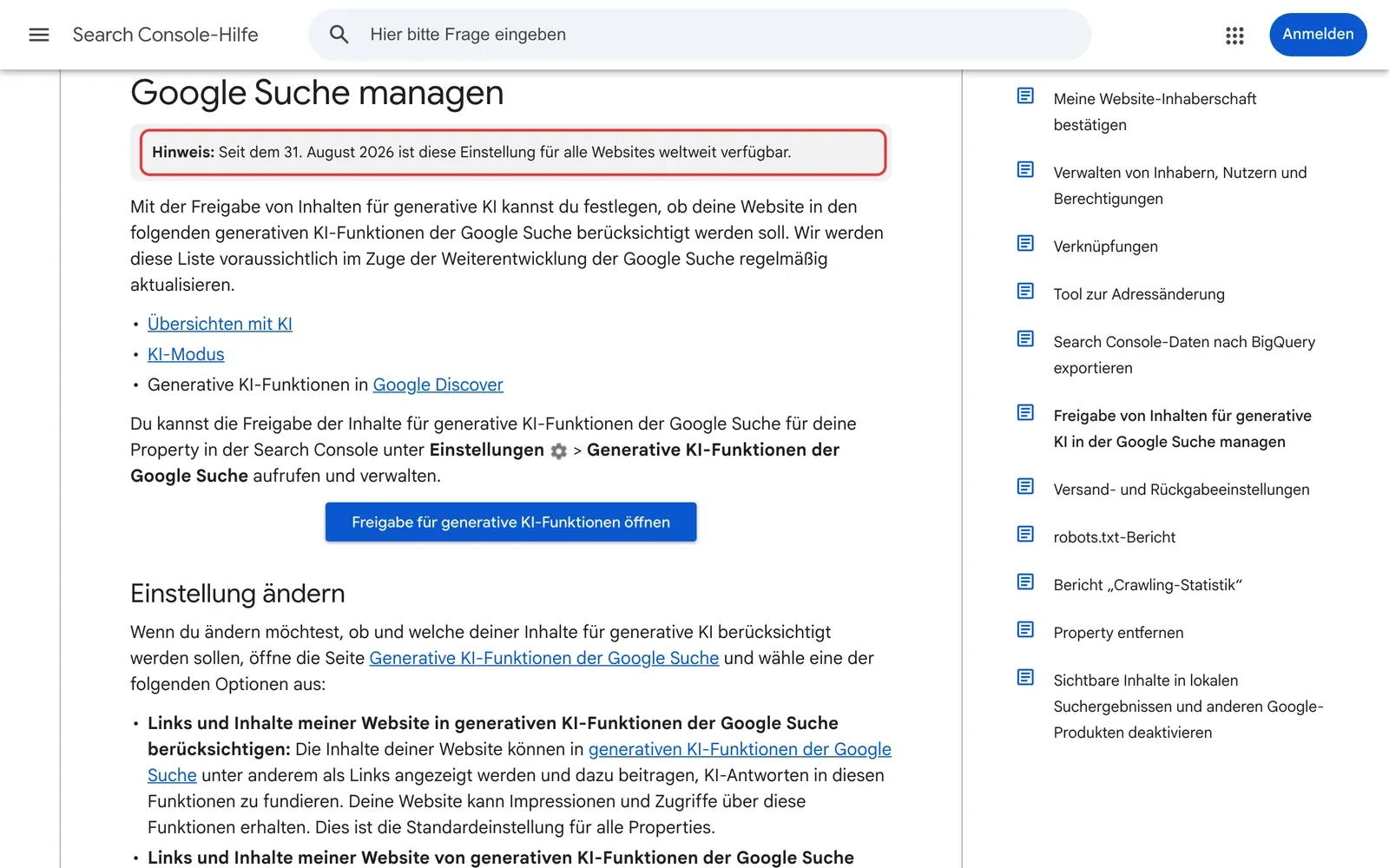The image size is (1389, 868).
Task: Click the Anmelden sign-in button
Action: [x=1318, y=35]
